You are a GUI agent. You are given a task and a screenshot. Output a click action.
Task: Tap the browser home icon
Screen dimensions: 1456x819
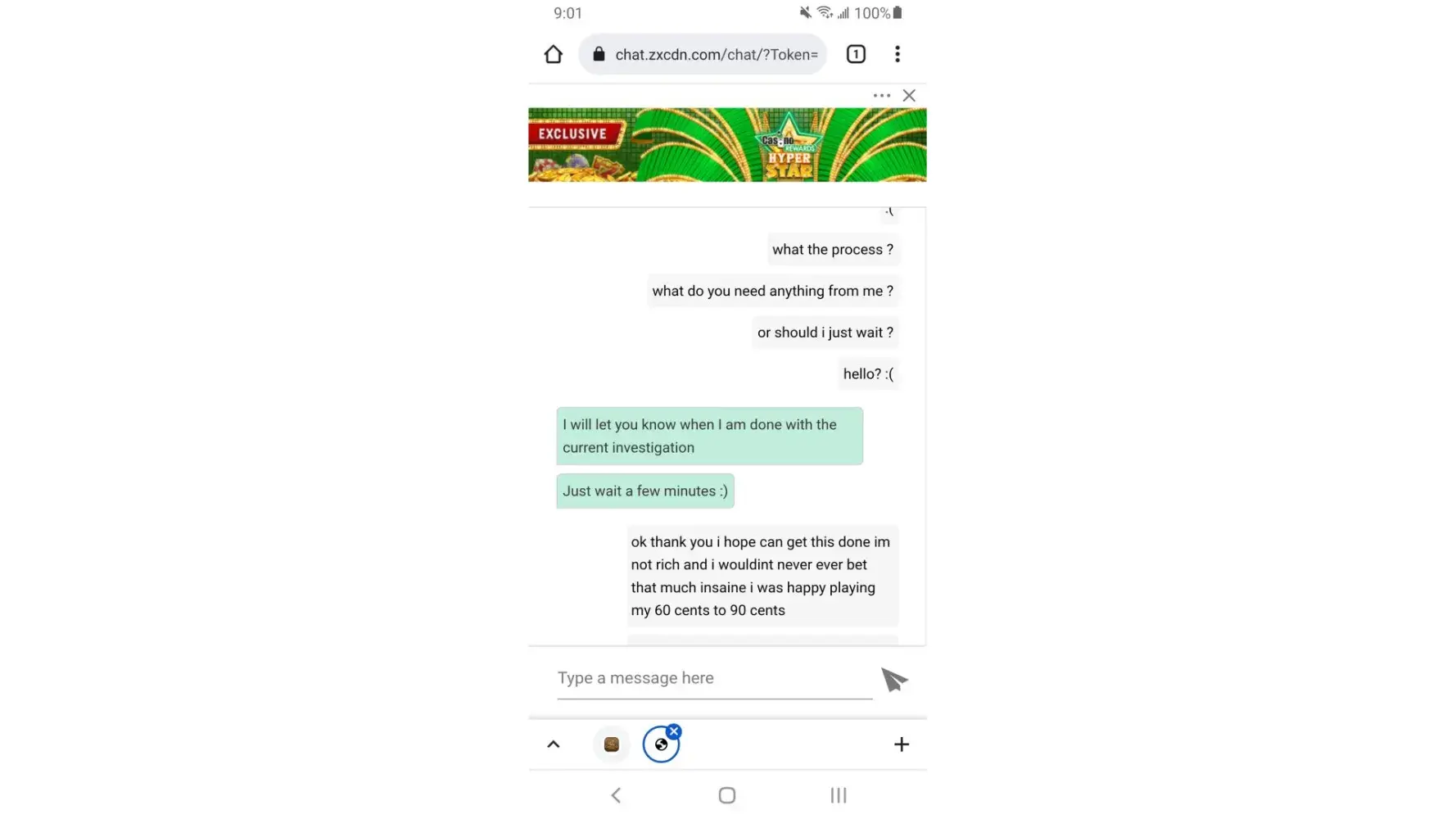coord(554,54)
